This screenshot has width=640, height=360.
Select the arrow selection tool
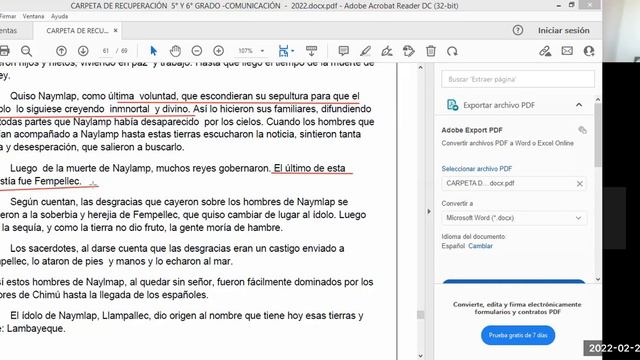pos(153,51)
